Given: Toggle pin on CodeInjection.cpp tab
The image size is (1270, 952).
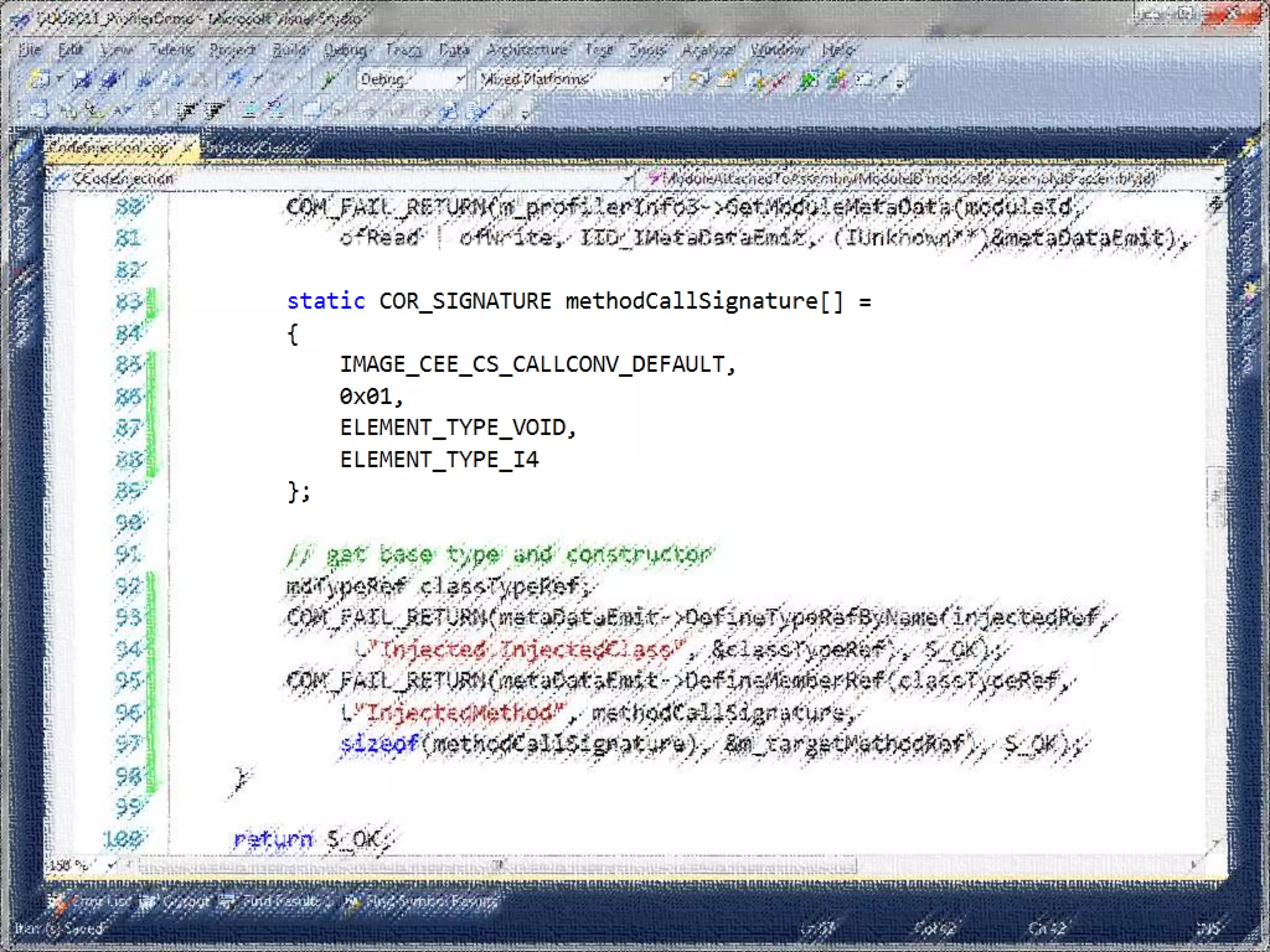Looking at the screenshot, I should click(188, 148).
